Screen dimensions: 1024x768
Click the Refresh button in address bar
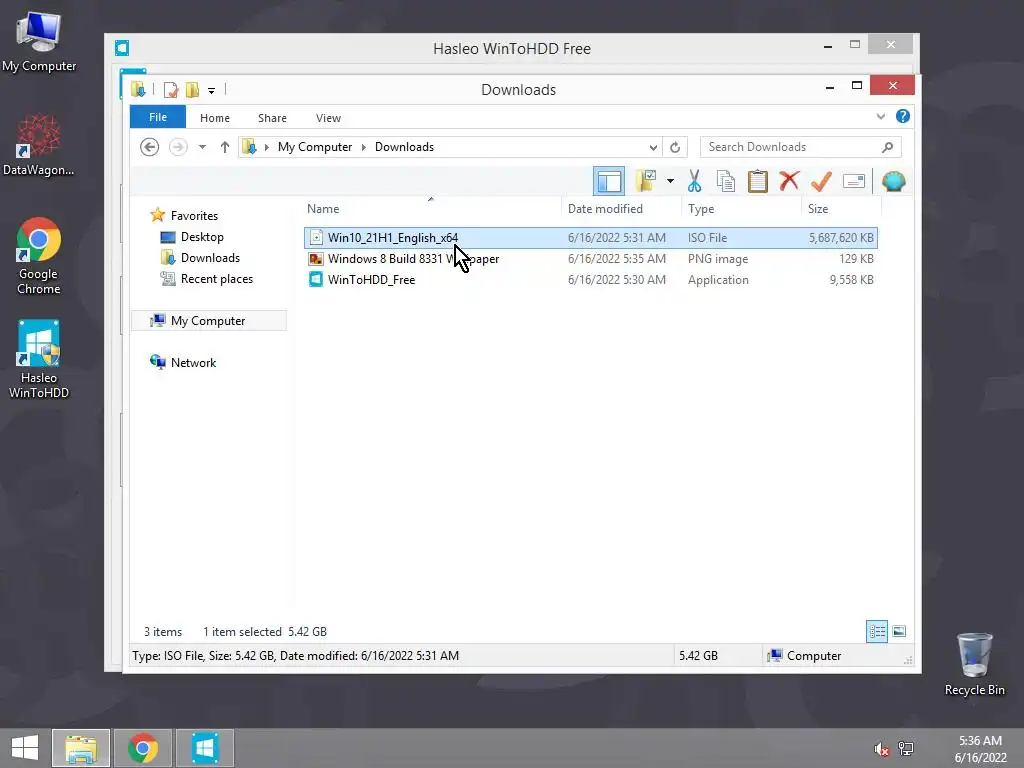[x=675, y=147]
